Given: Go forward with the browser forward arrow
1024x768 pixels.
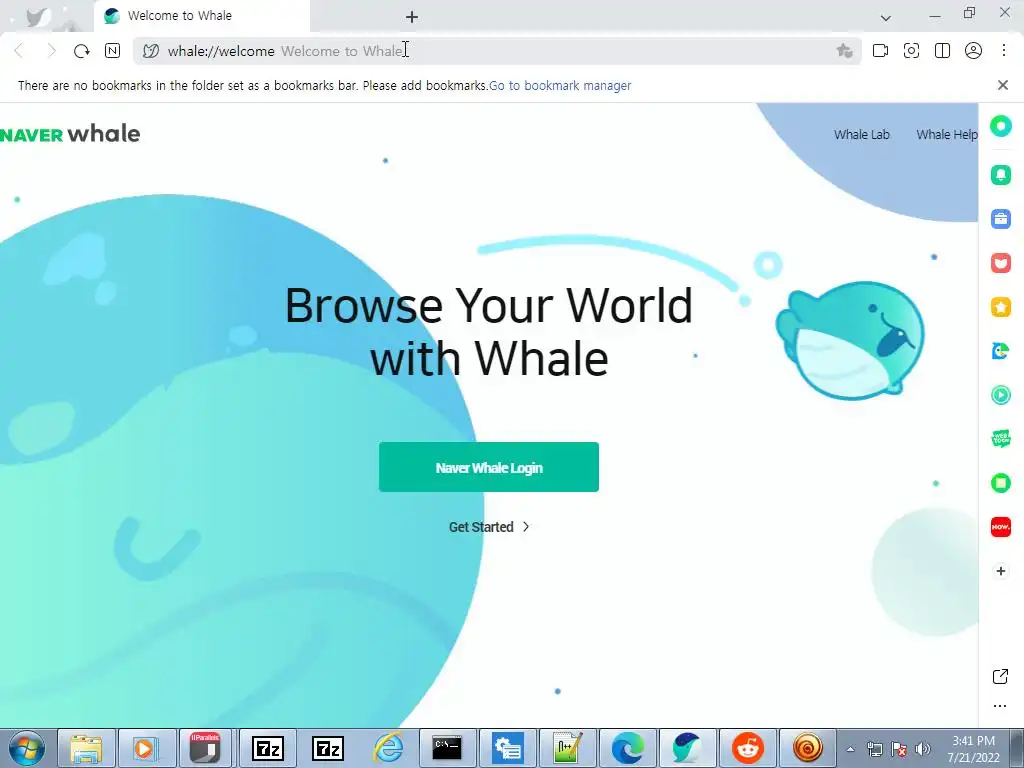Looking at the screenshot, I should pyautogui.click(x=51, y=51).
